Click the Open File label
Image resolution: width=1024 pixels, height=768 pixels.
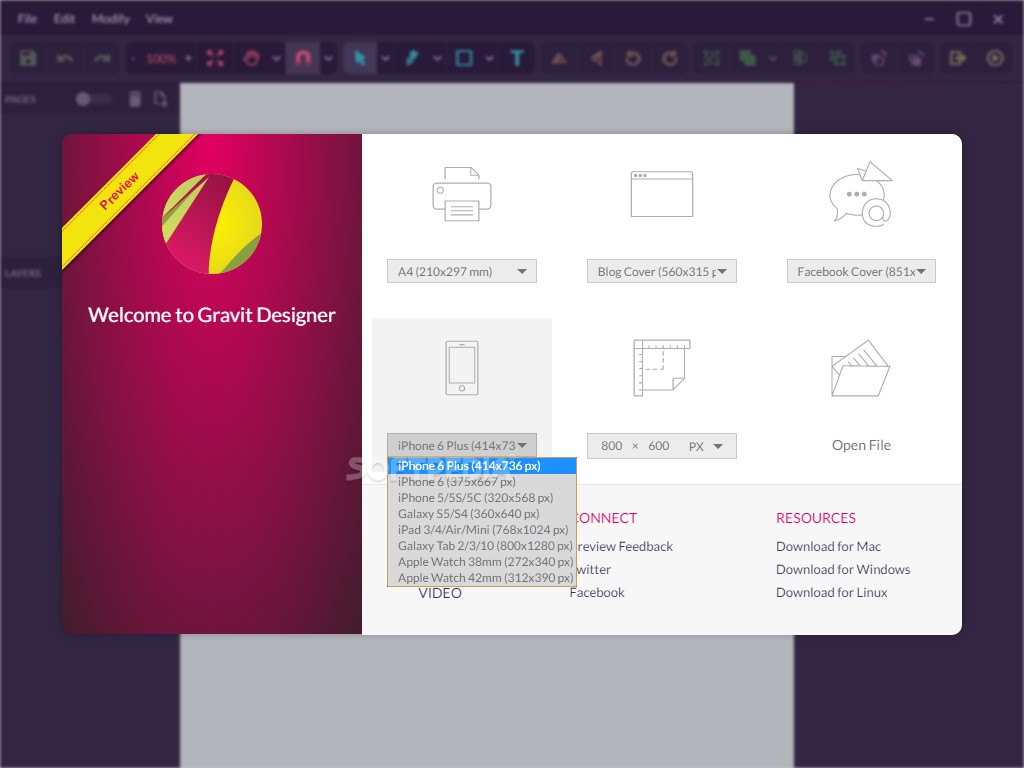pyautogui.click(x=861, y=445)
